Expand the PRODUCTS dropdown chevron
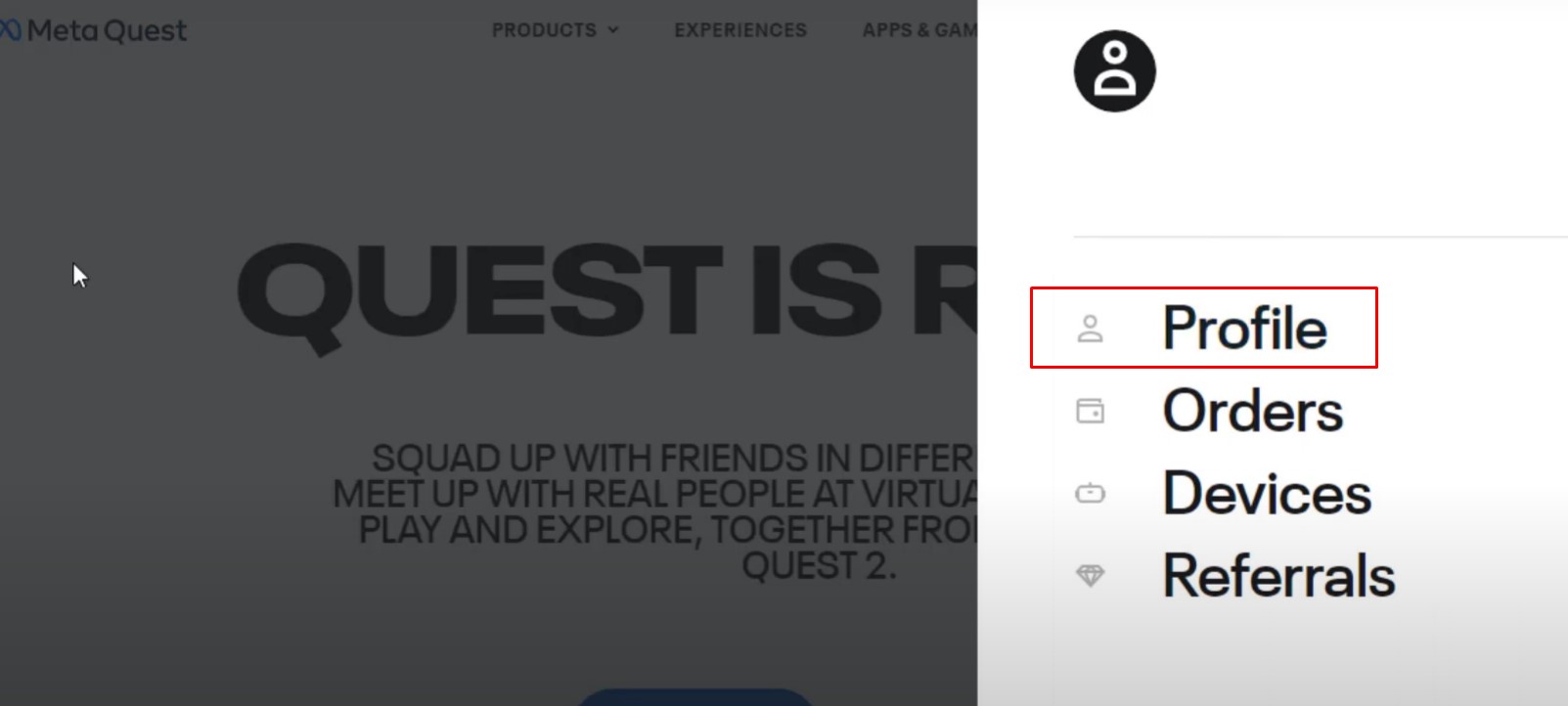Image resolution: width=1568 pixels, height=706 pixels. pyautogui.click(x=613, y=30)
